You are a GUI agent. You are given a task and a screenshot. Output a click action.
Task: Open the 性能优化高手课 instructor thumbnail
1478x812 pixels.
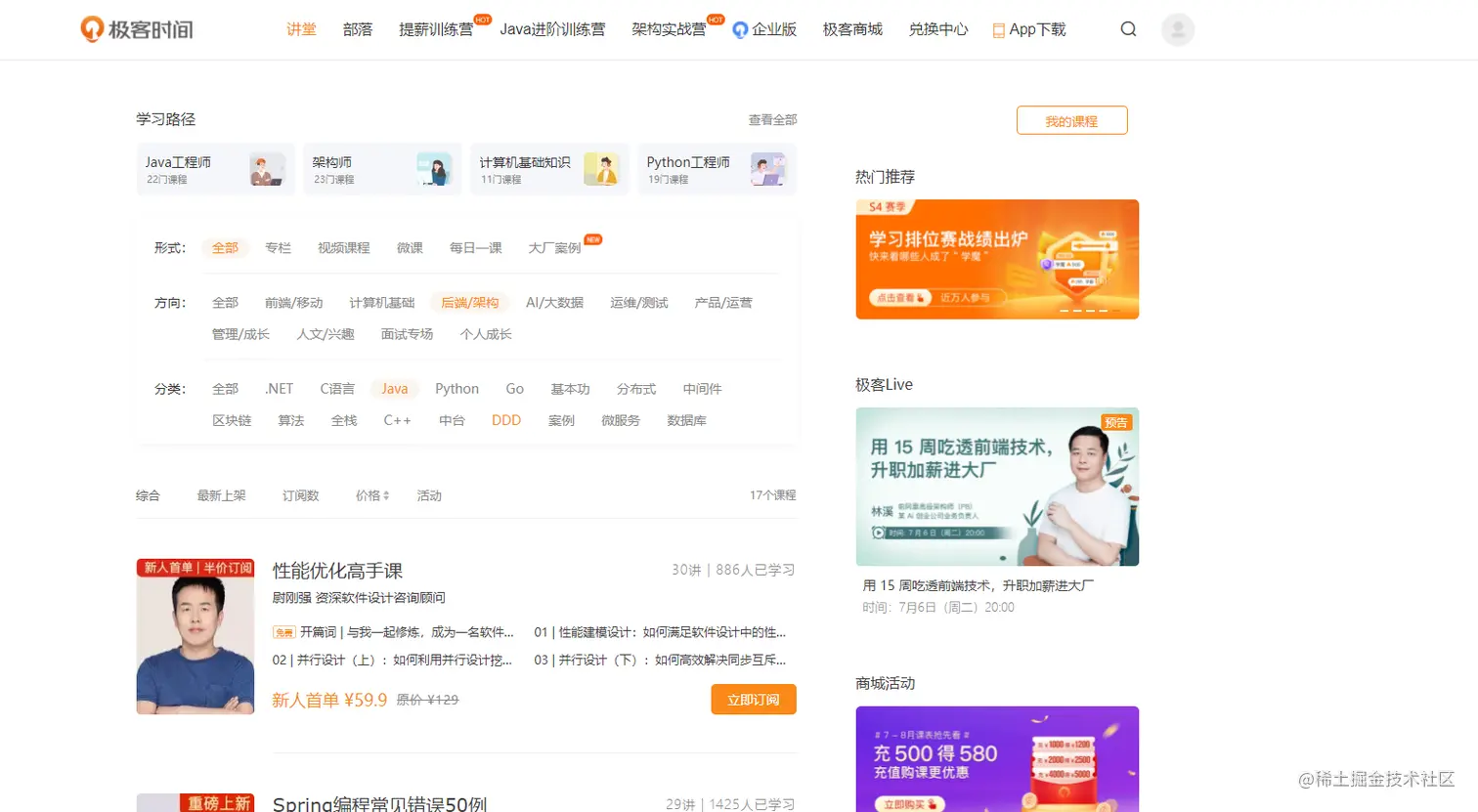pos(196,636)
